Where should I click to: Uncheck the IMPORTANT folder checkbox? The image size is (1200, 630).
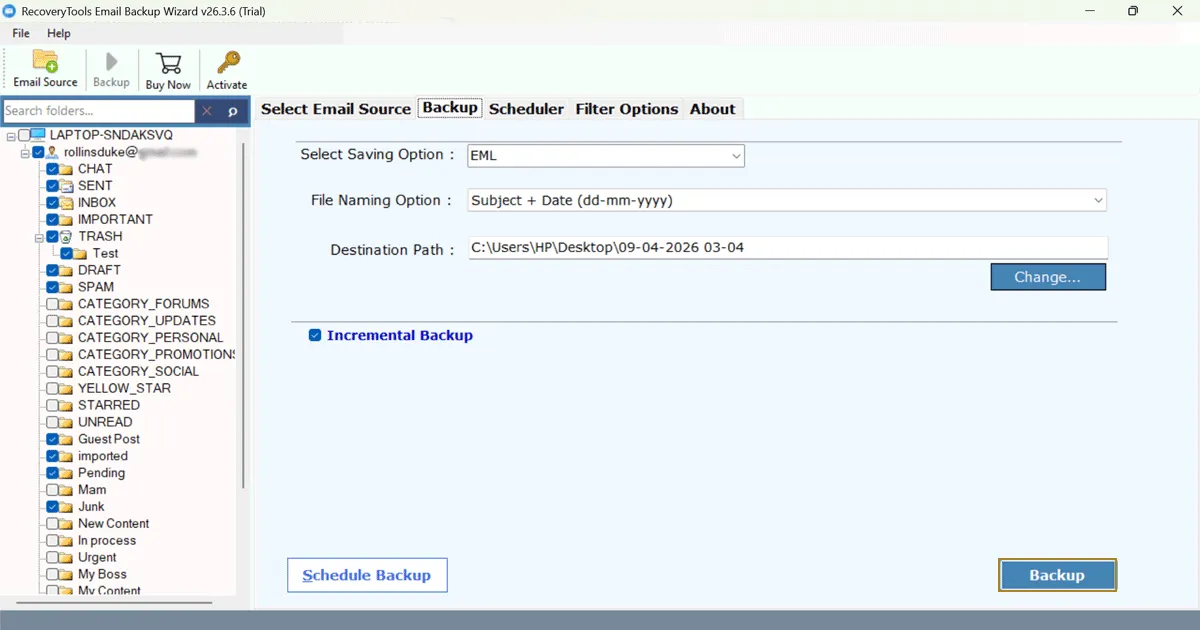coord(52,220)
